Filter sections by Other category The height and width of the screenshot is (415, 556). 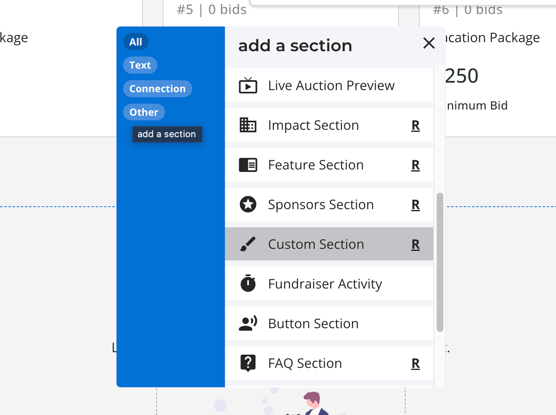click(144, 112)
